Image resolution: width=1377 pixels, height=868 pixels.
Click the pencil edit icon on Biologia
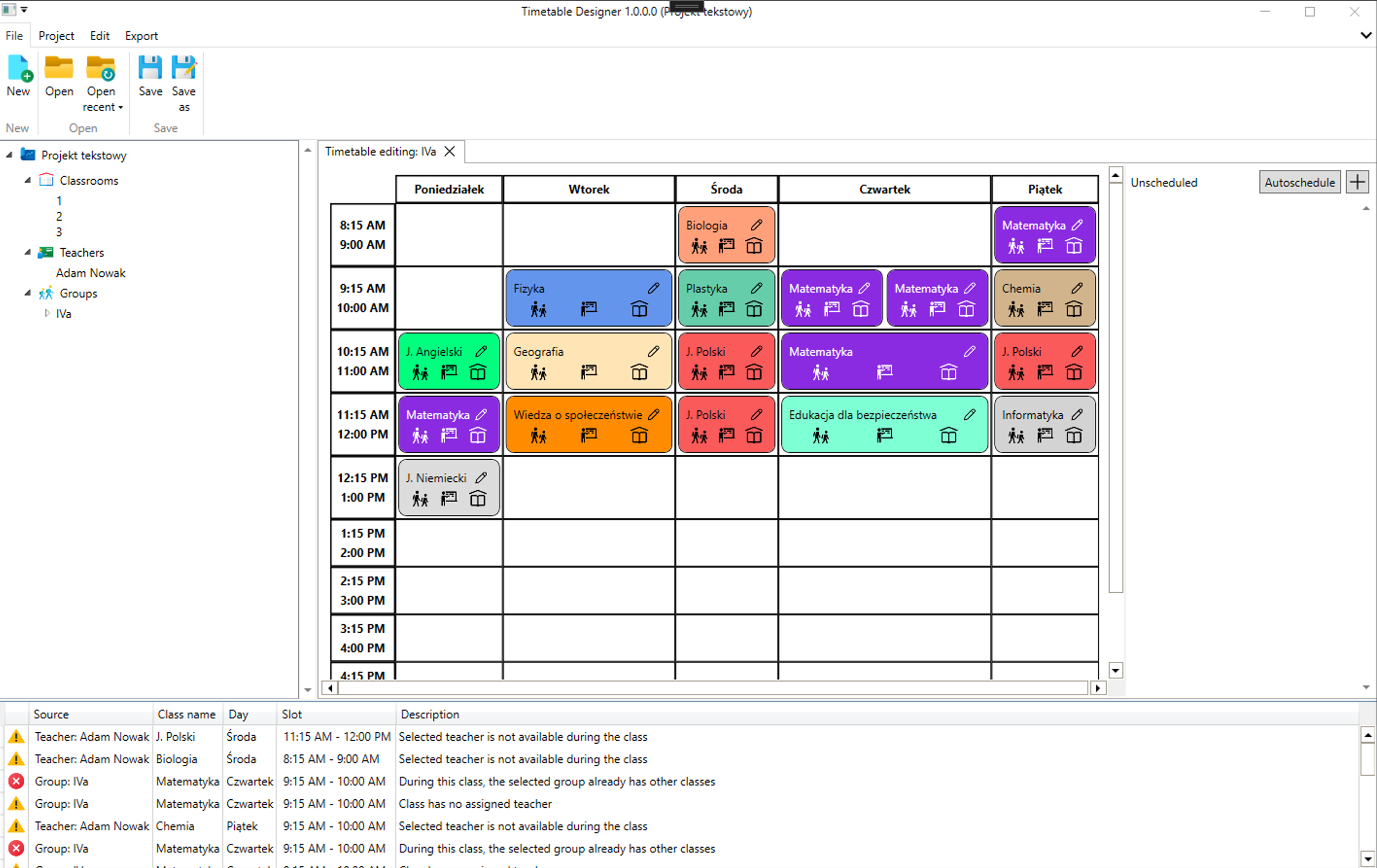[x=756, y=225]
